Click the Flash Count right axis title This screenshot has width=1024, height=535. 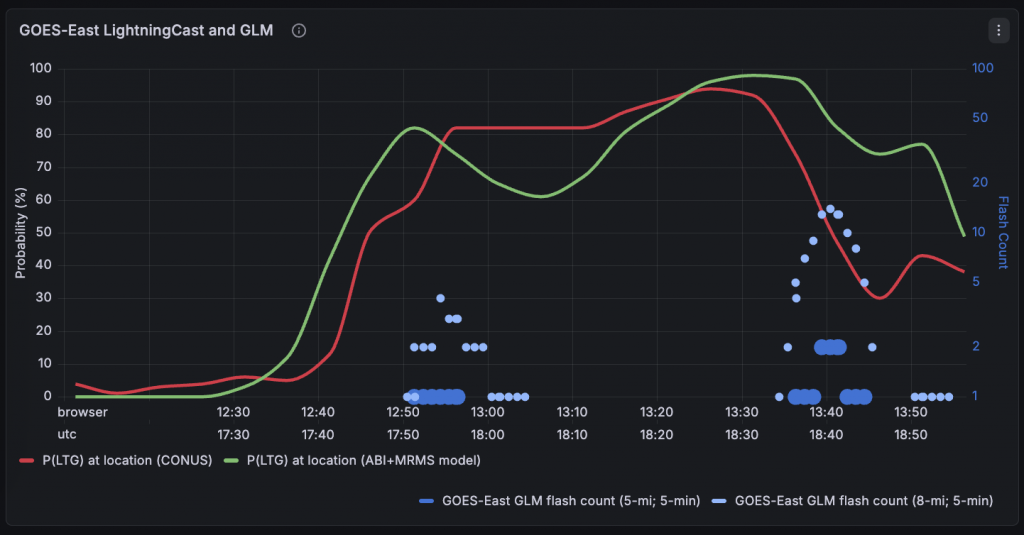point(1003,233)
